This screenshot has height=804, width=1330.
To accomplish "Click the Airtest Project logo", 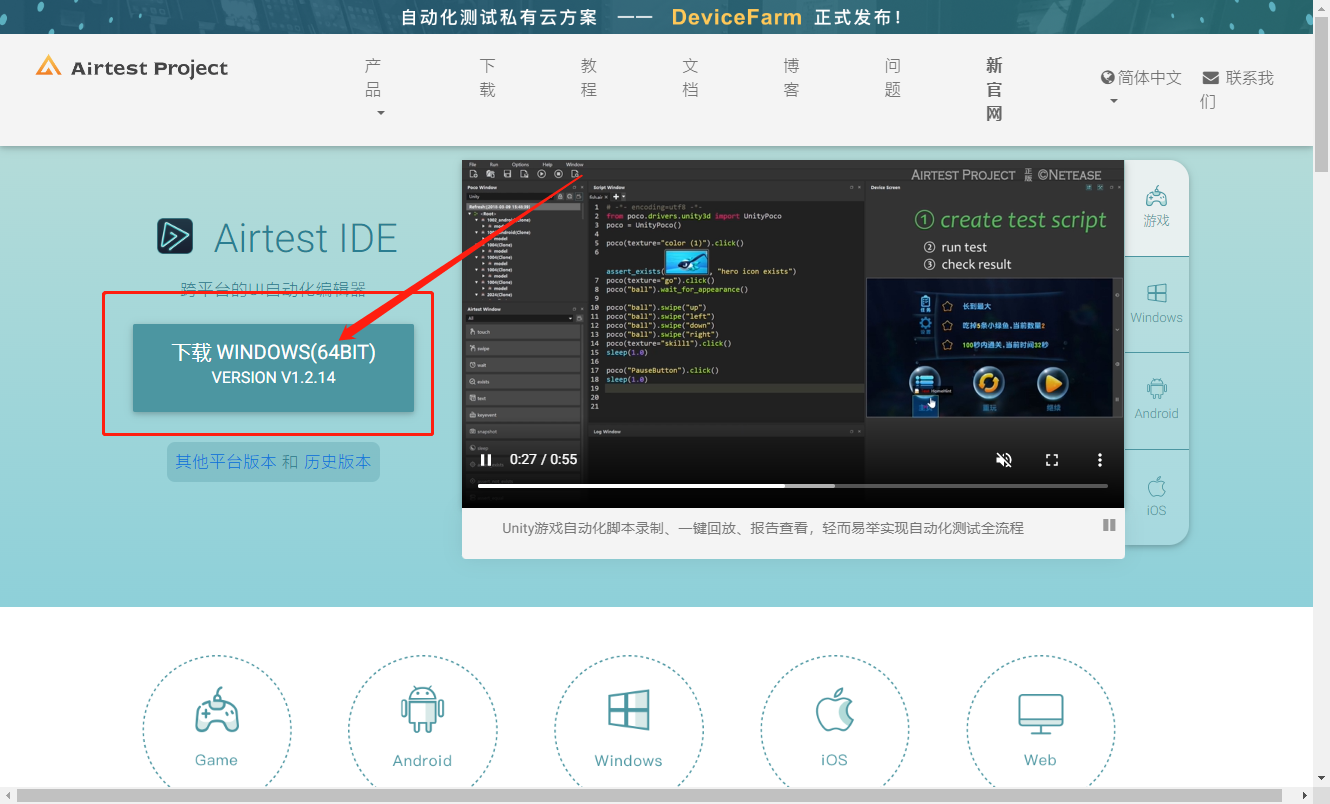I will pos(131,68).
